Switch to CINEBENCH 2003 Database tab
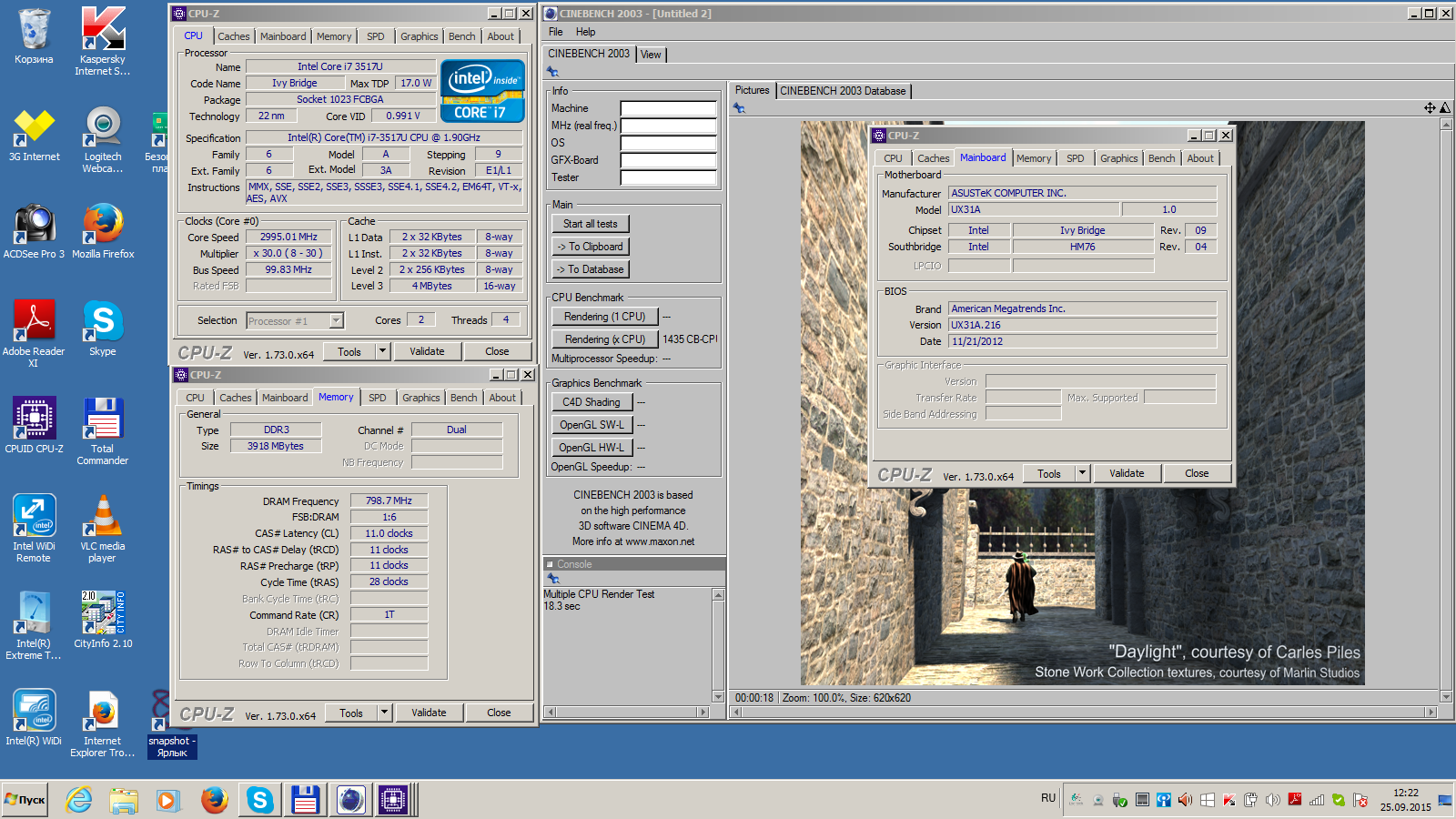 click(x=843, y=91)
